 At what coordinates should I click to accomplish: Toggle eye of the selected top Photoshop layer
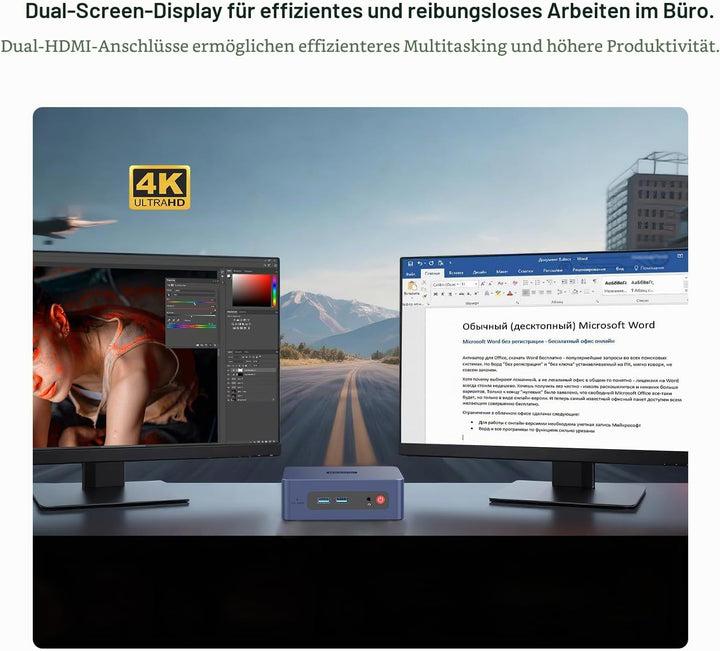228,370
